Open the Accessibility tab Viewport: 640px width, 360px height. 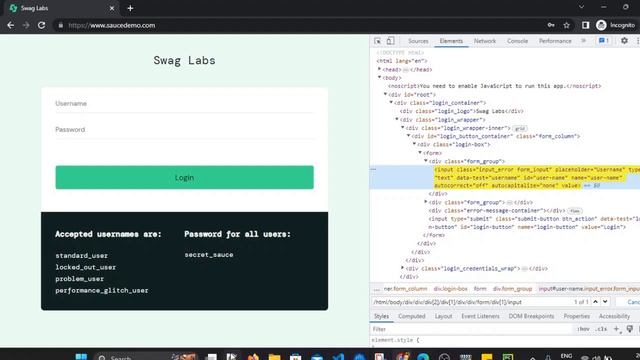coord(614,316)
